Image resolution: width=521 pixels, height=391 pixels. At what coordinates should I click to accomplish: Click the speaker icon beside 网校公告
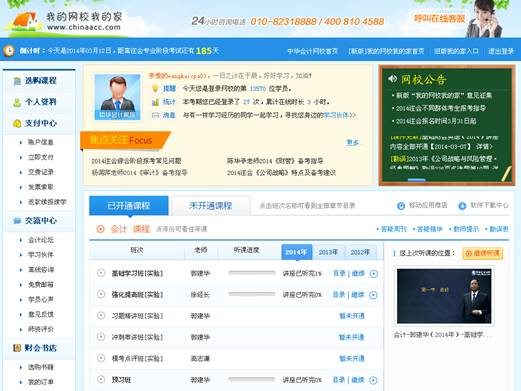(x=392, y=79)
